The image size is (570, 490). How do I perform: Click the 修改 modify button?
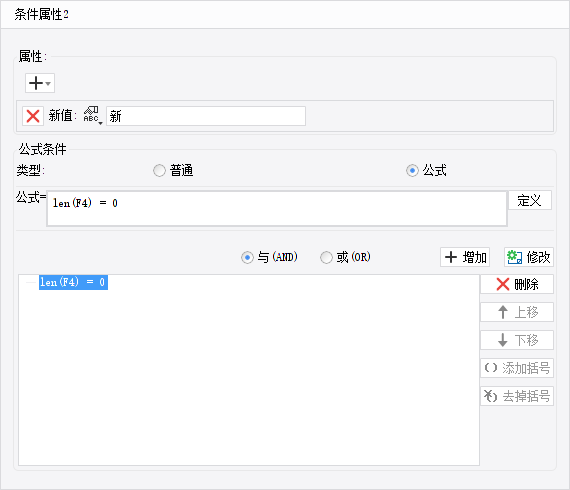[x=529, y=257]
